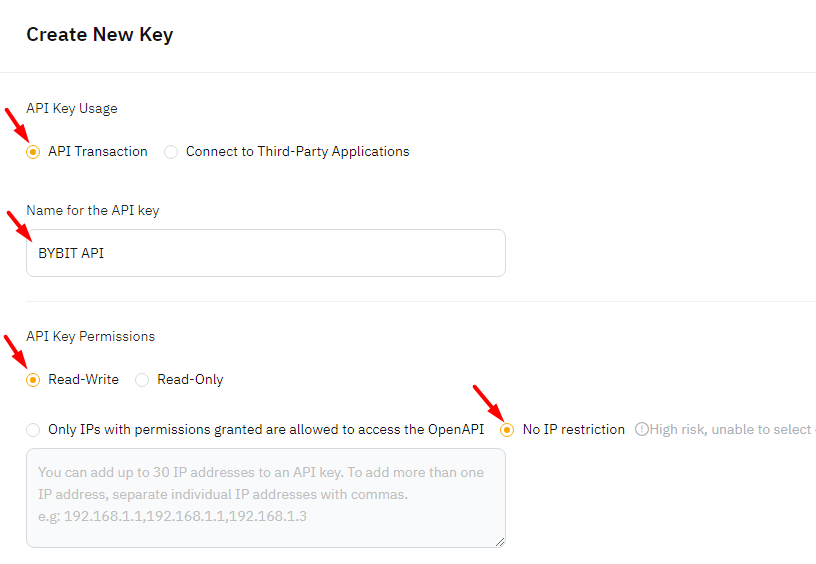This screenshot has width=816, height=564.
Task: Click the API Key Usage section label
Action: [x=72, y=108]
